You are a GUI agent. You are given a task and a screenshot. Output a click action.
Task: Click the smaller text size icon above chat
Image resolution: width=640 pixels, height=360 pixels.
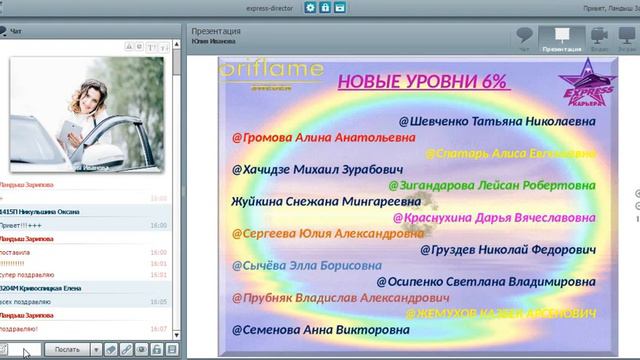click(x=164, y=47)
